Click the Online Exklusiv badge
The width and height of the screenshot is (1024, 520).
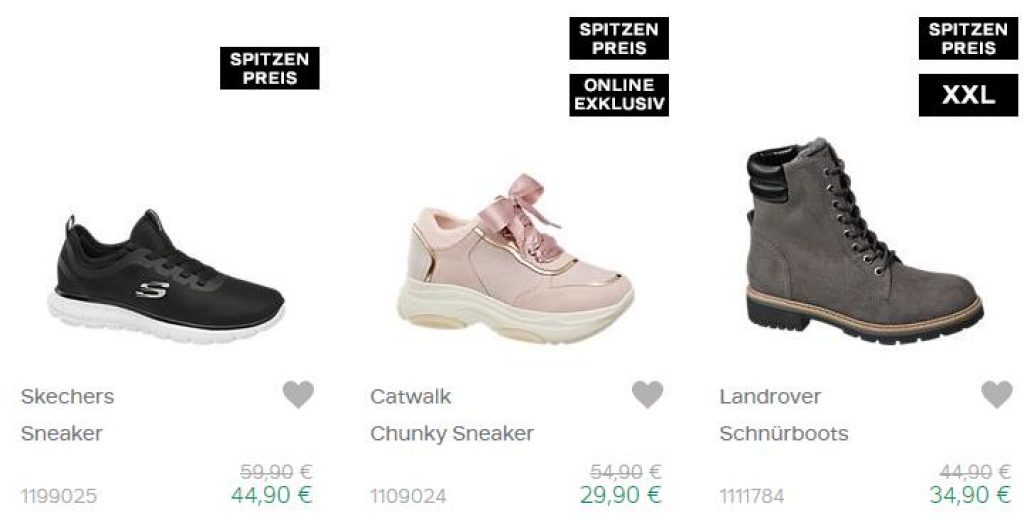click(619, 95)
